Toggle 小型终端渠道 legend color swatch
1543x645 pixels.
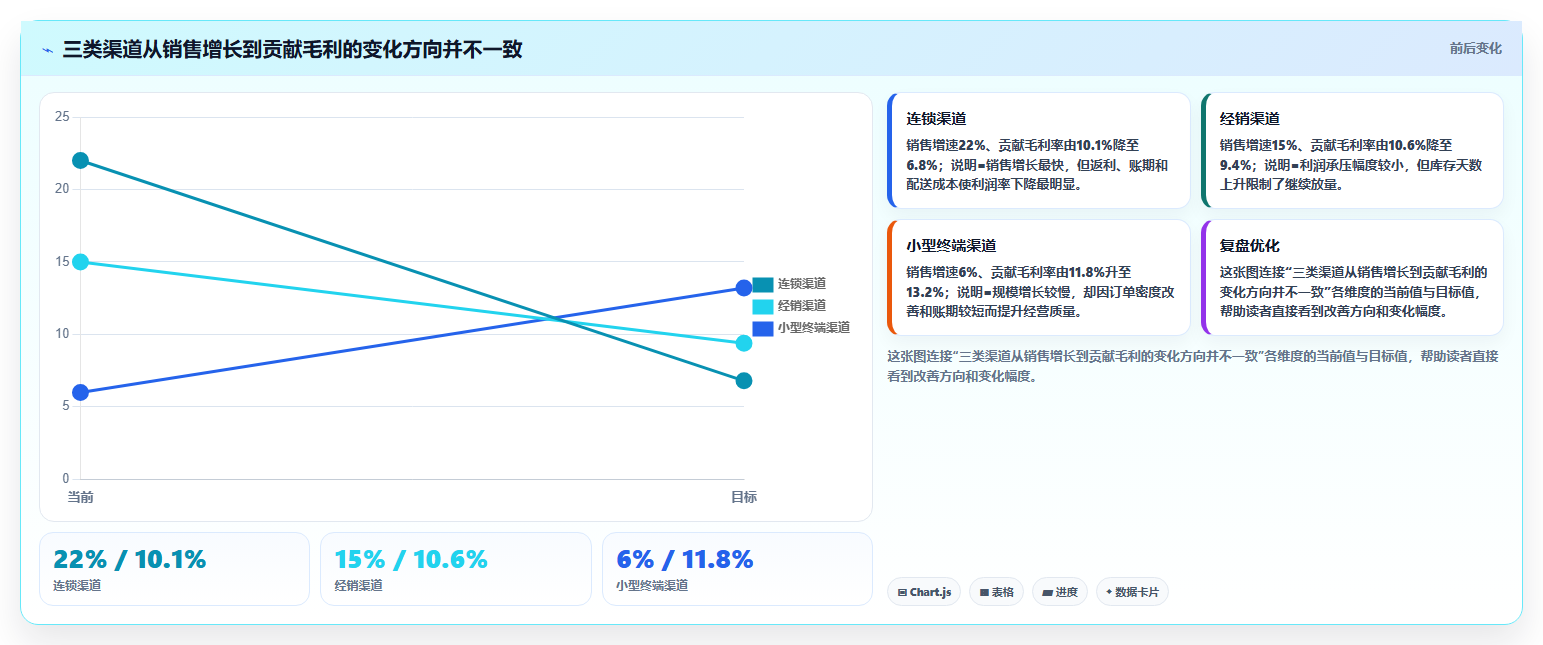762,328
